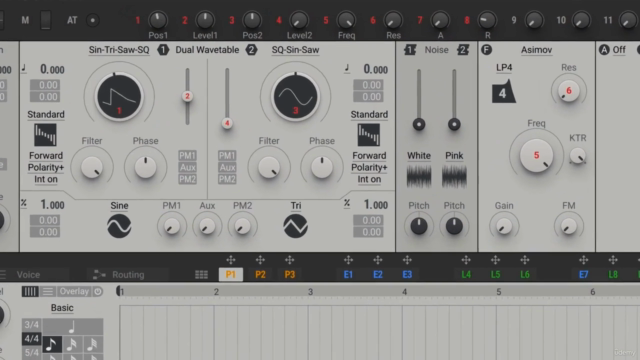Click the move handle above E7
640x360 pixels.
(x=583, y=260)
